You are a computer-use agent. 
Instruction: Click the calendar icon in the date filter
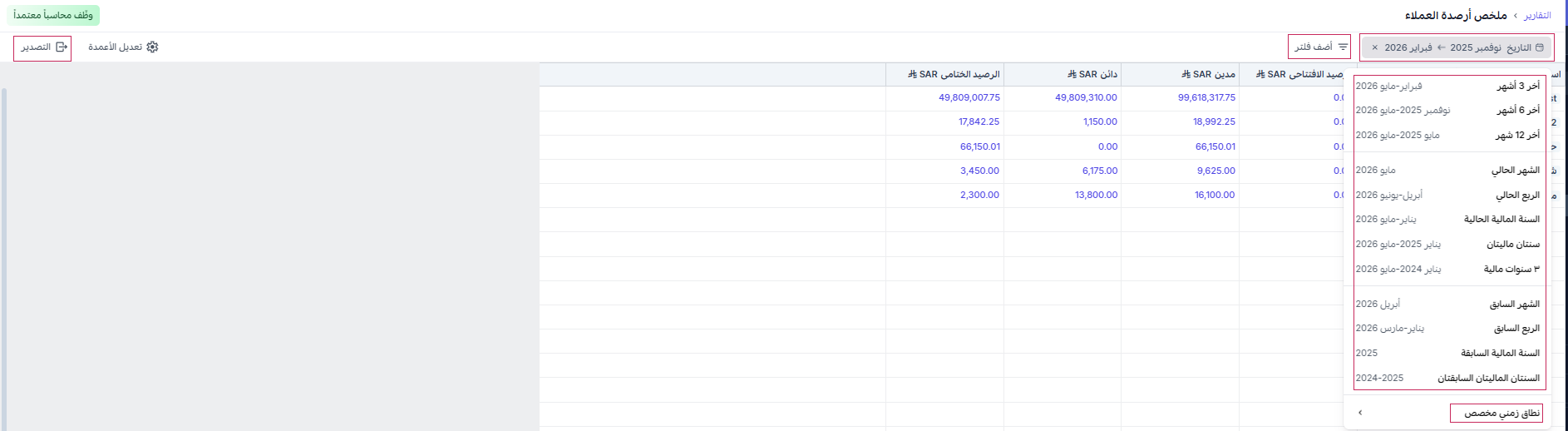tap(1539, 47)
